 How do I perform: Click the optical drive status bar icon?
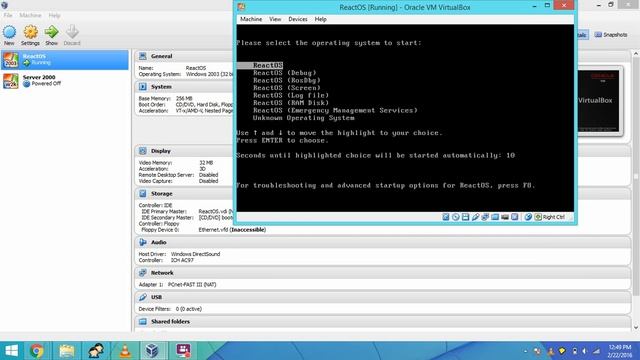click(x=456, y=217)
